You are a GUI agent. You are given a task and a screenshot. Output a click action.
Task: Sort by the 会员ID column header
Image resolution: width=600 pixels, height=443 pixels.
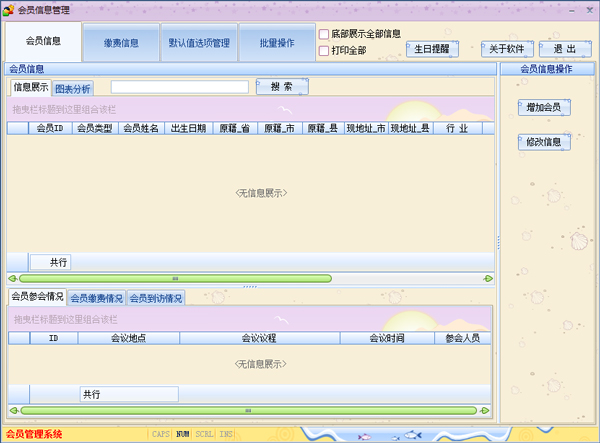51,128
